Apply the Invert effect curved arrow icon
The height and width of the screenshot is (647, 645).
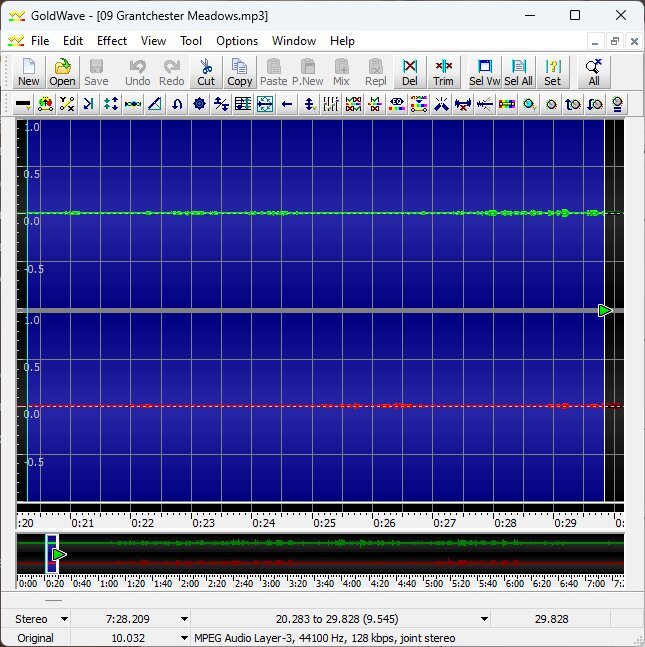[177, 104]
